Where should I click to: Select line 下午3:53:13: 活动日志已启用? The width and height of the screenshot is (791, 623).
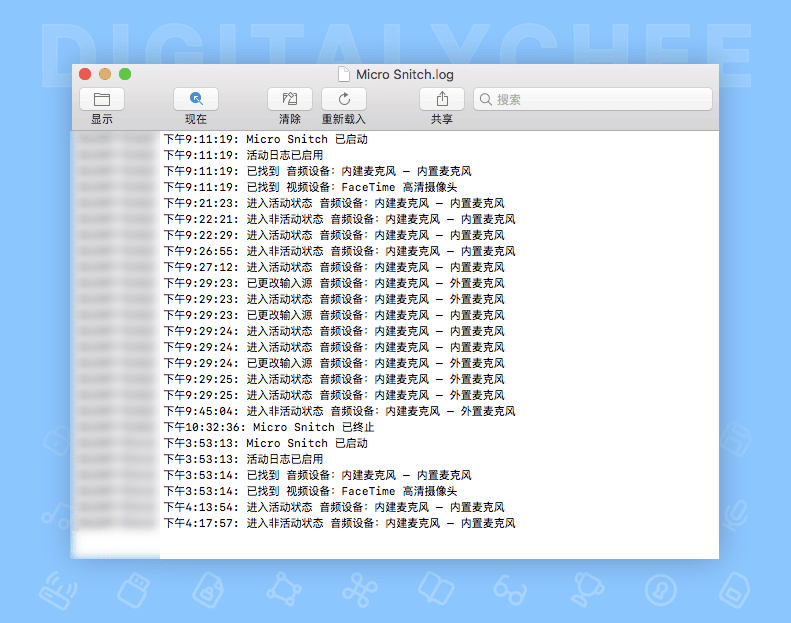tap(243, 459)
